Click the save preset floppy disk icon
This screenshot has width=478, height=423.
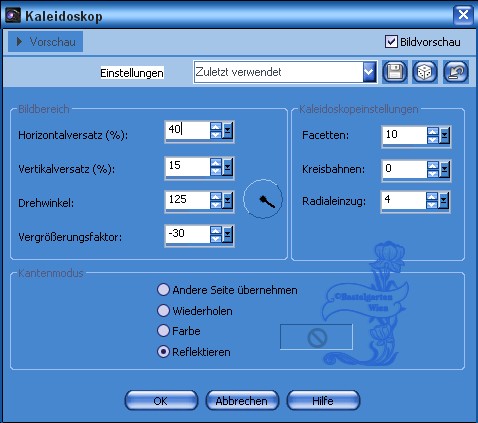coord(395,72)
